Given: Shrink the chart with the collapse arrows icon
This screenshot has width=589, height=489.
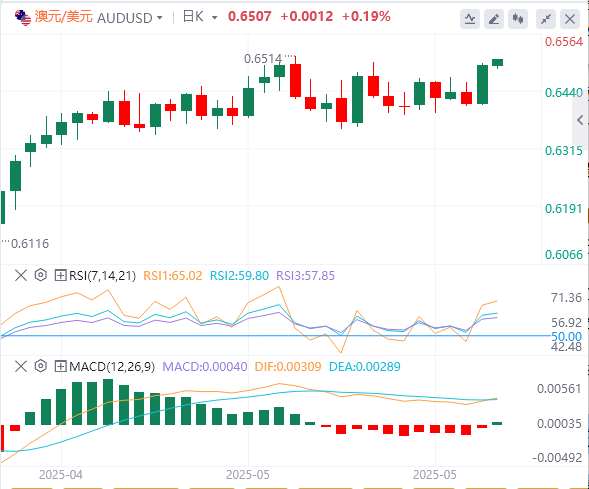Looking at the screenshot, I should coord(546,18).
